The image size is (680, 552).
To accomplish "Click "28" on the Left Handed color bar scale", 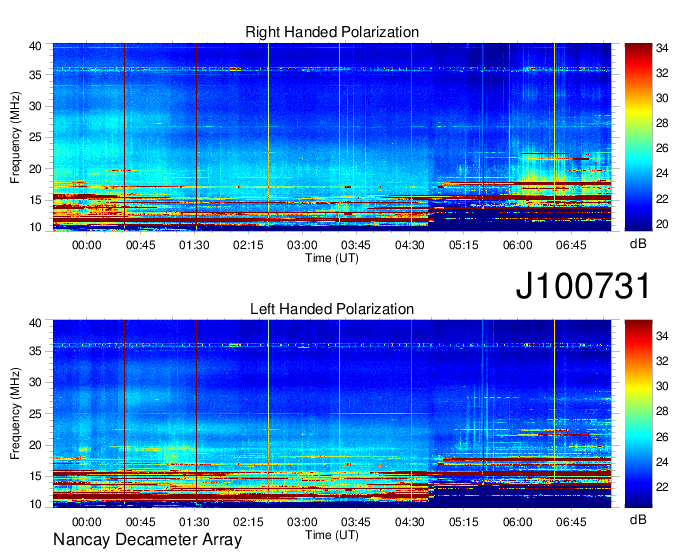I will click(x=662, y=412).
